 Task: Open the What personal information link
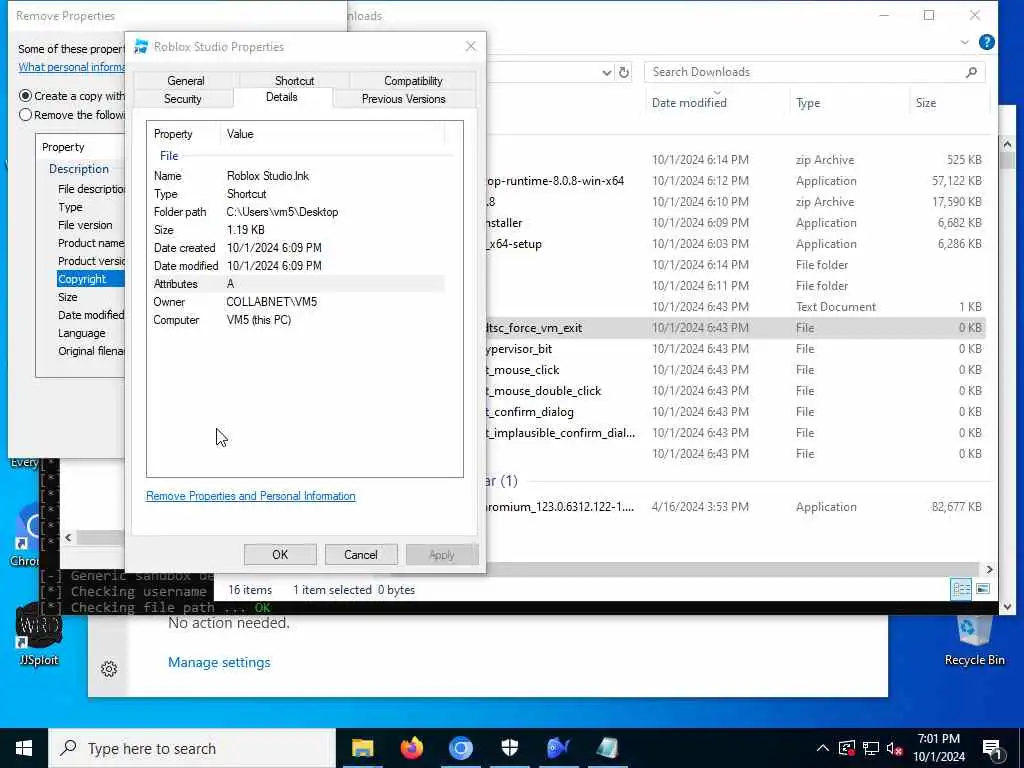pyautogui.click(x=71, y=67)
